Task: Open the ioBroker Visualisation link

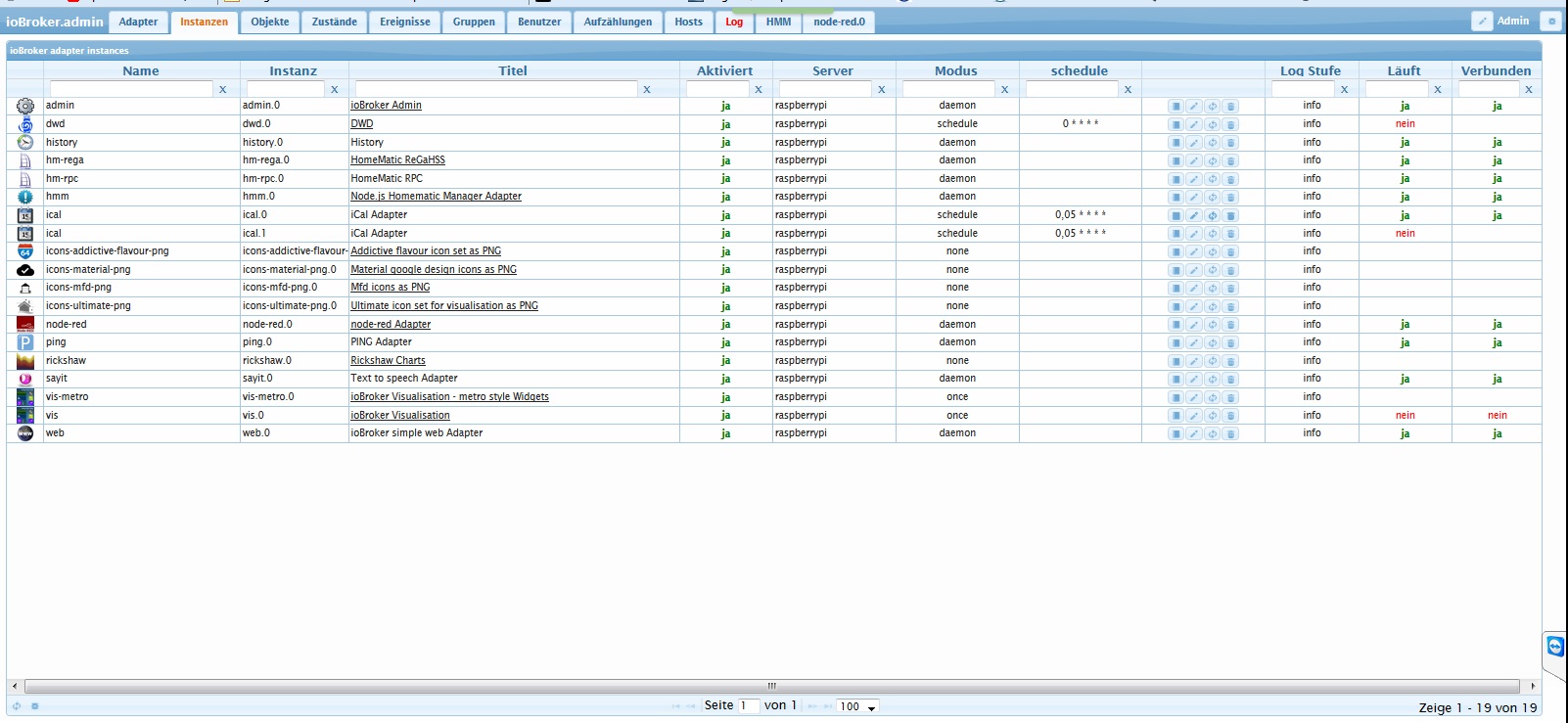Action: pyautogui.click(x=400, y=416)
